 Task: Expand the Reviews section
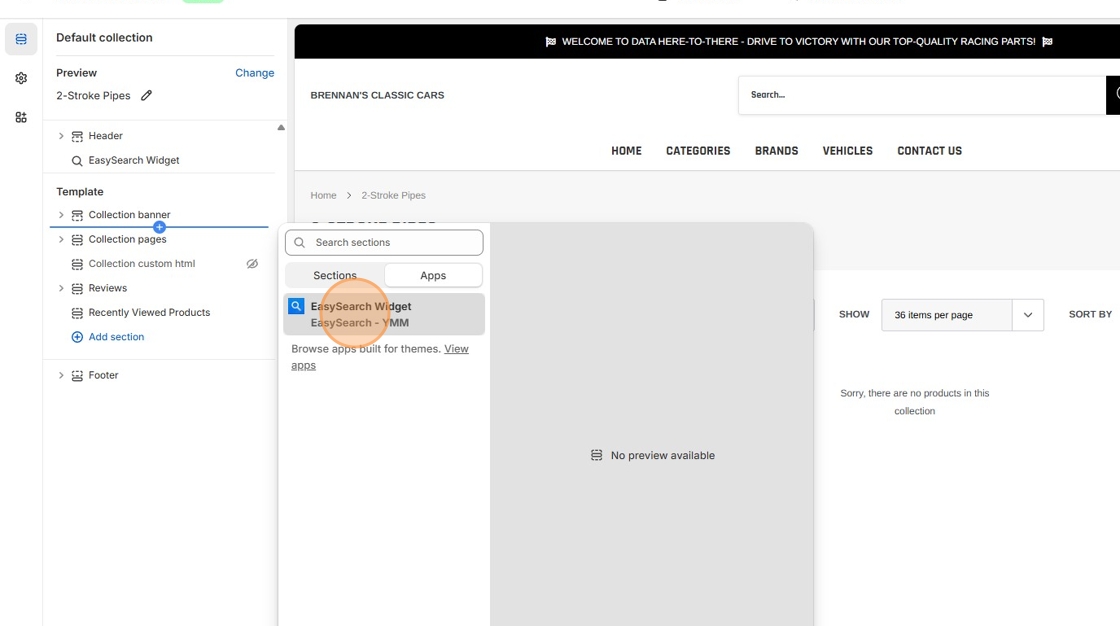coord(61,288)
